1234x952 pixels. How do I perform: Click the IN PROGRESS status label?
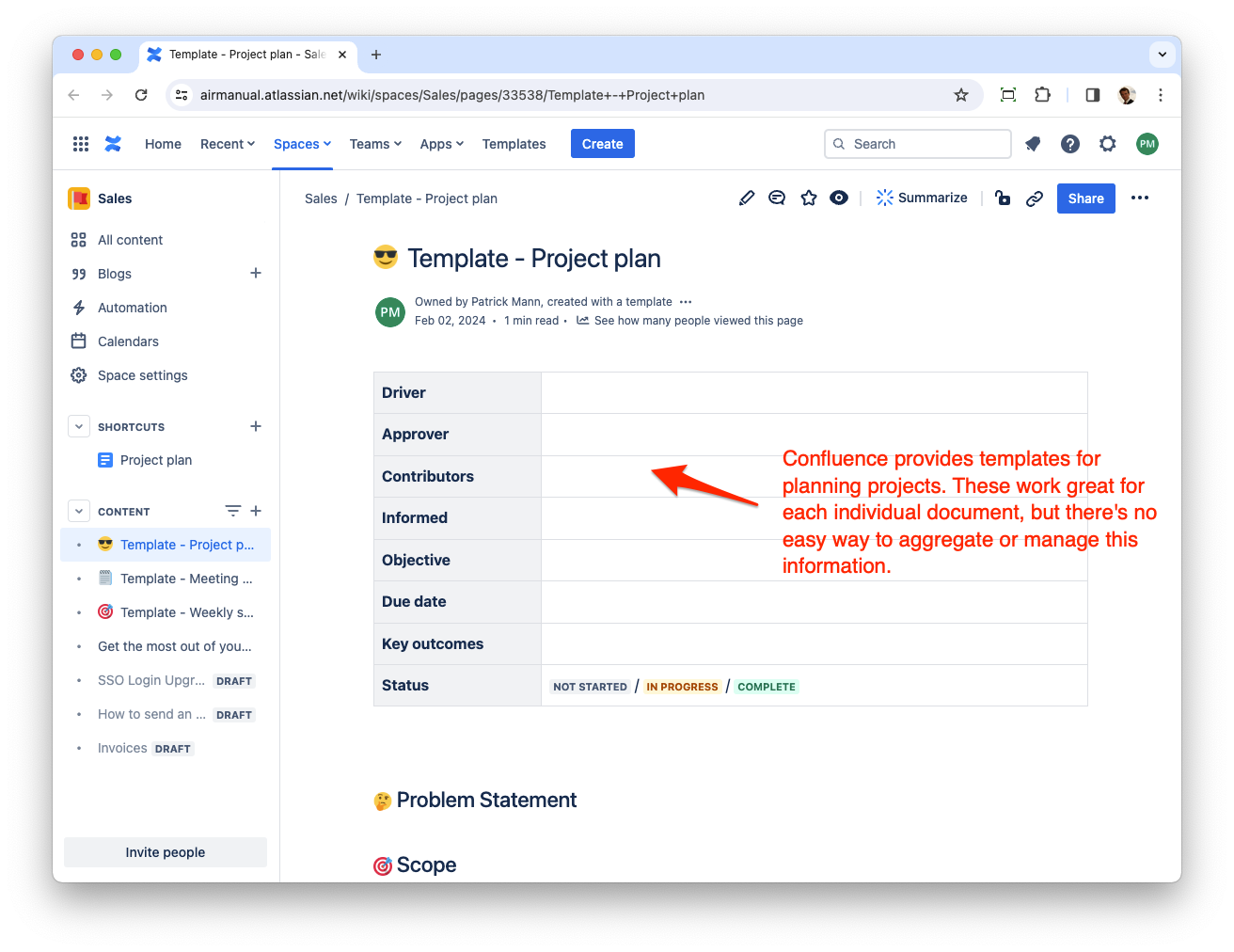pos(682,687)
